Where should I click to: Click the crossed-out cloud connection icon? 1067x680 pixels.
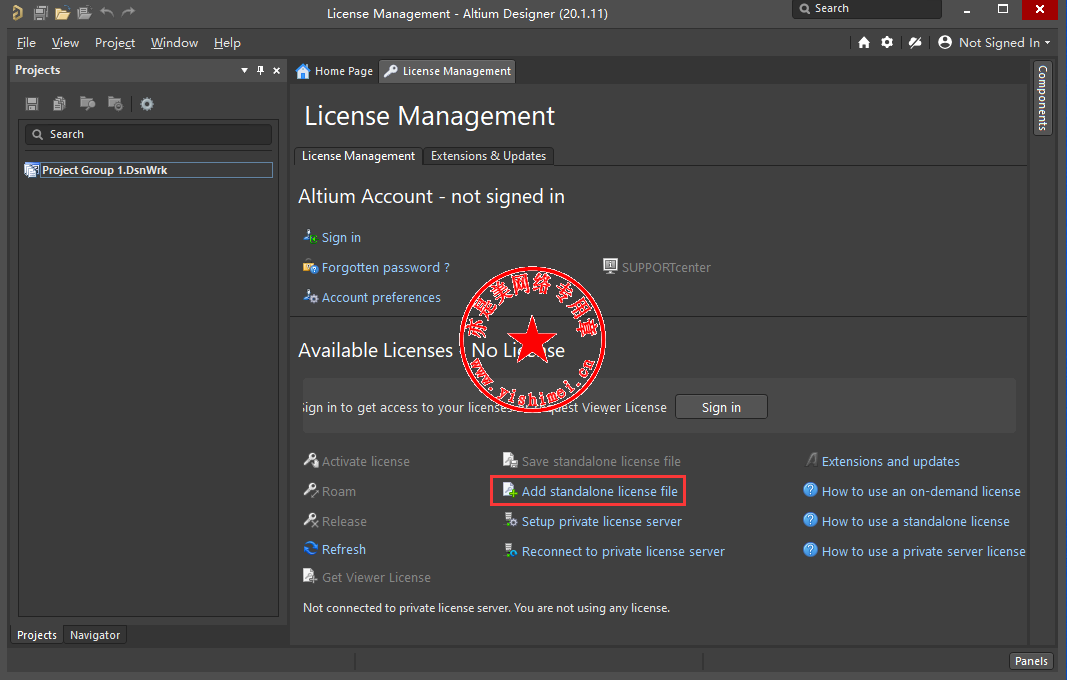915,42
